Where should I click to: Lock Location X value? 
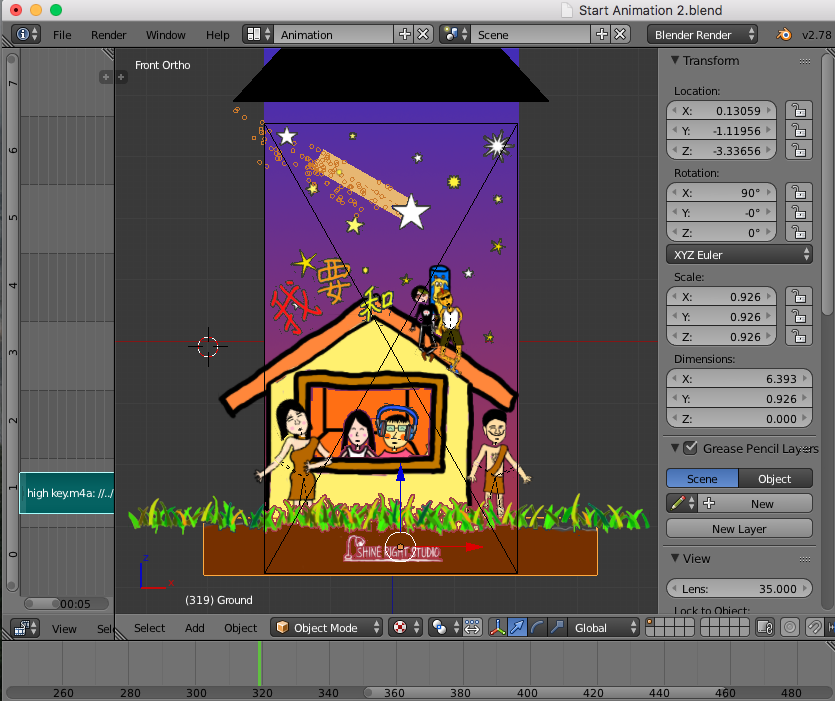click(799, 111)
